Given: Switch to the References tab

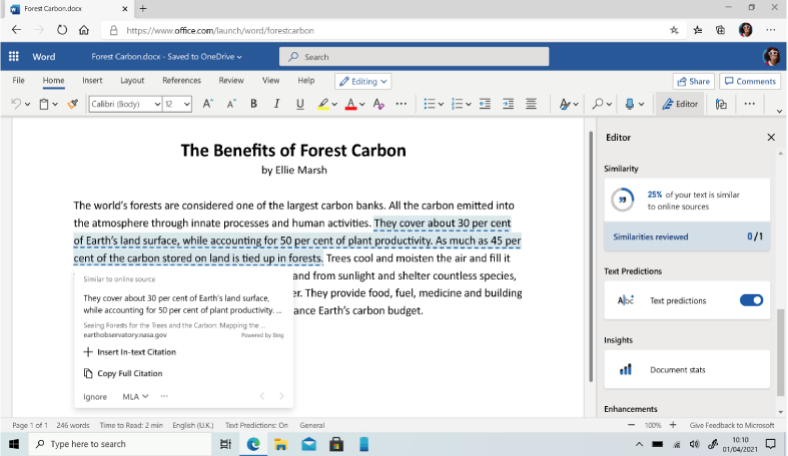Looking at the screenshot, I should [181, 81].
